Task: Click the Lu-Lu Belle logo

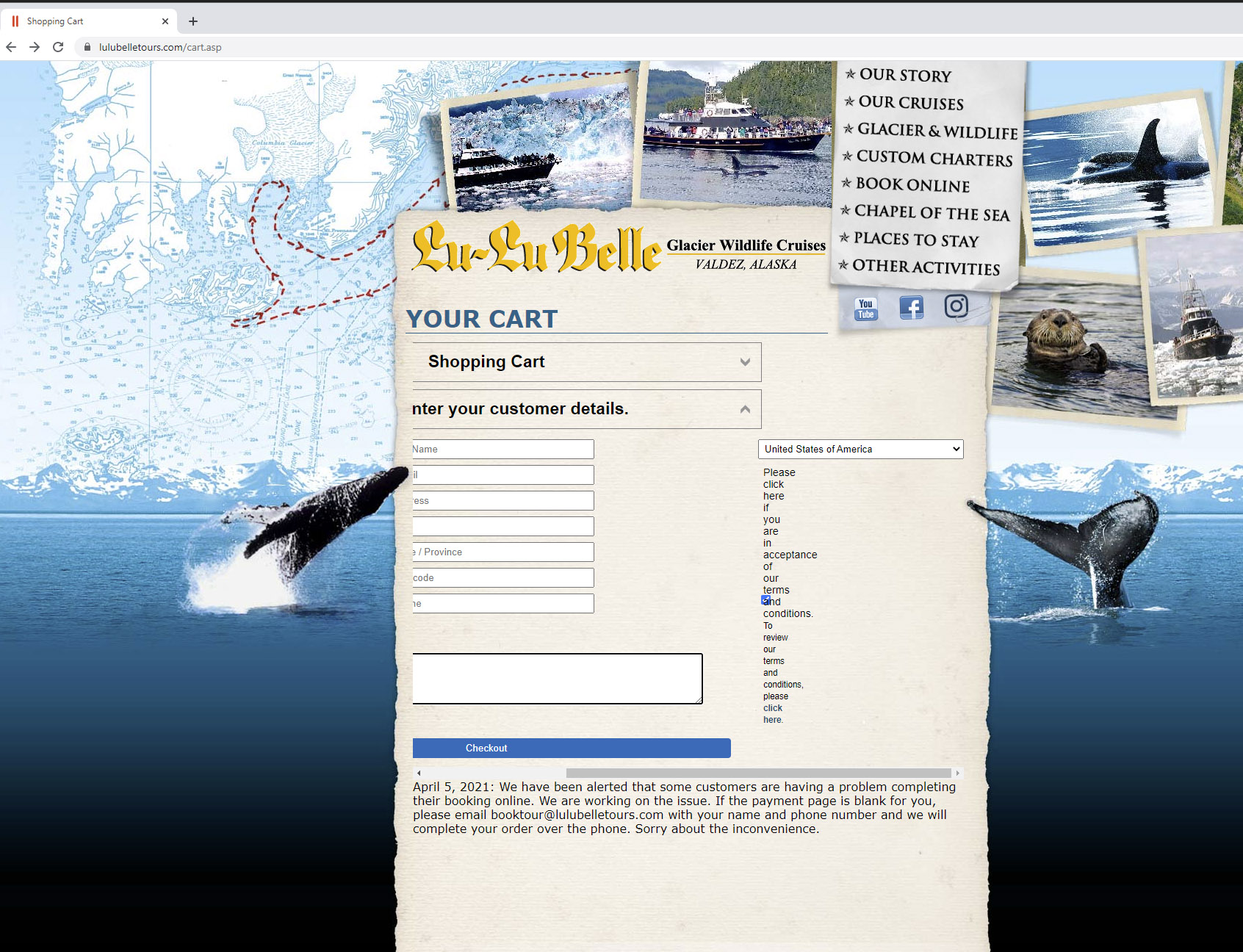Action: pos(537,248)
